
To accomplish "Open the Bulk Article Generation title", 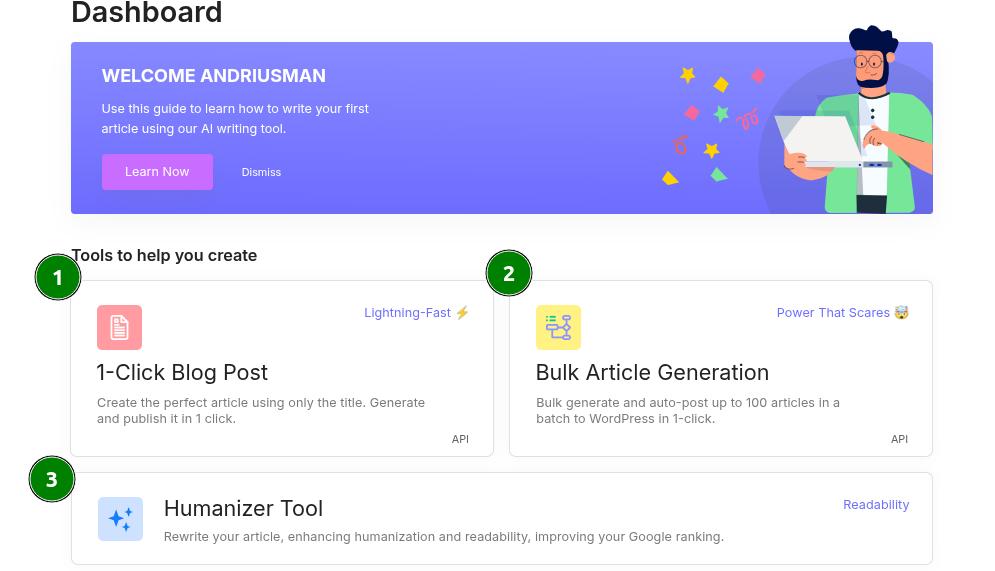I will tap(652, 372).
